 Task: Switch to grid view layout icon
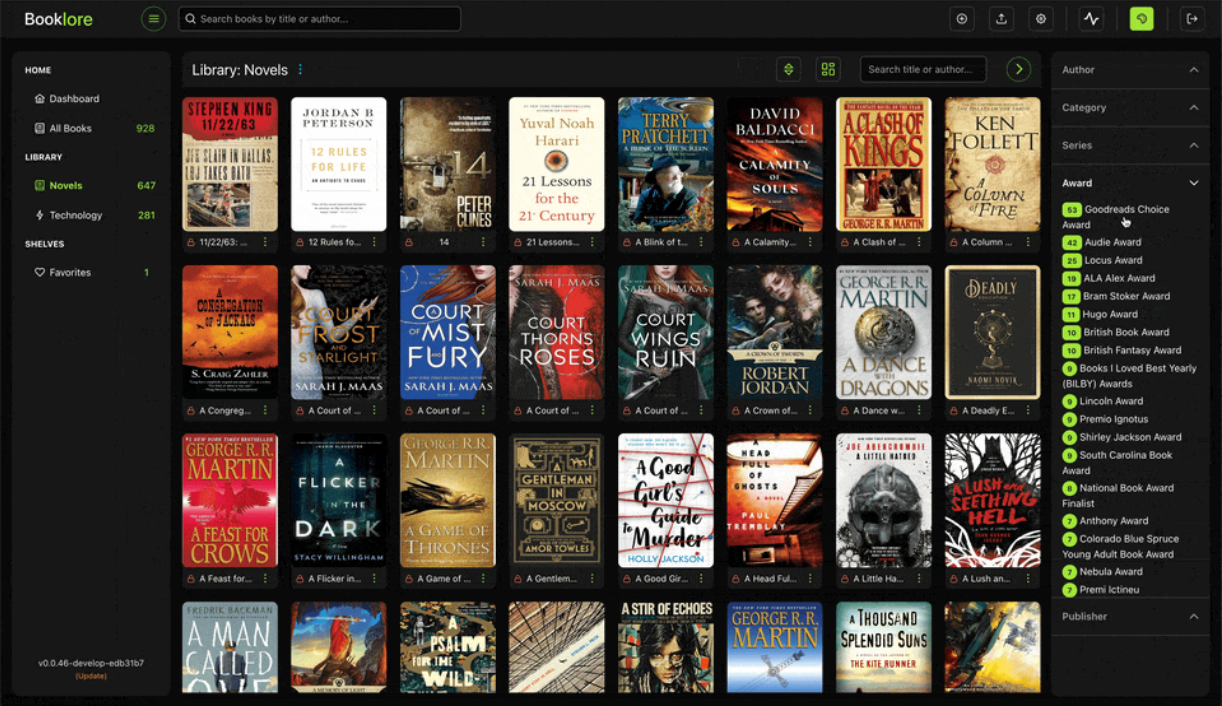click(x=827, y=69)
